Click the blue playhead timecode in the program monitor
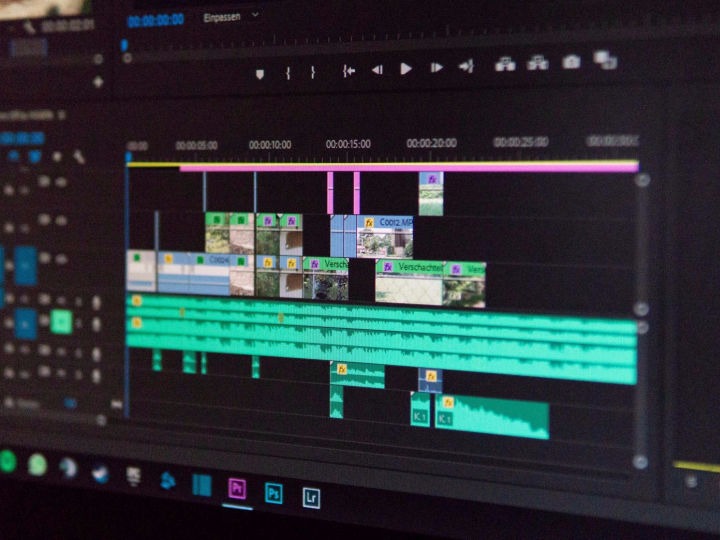The width and height of the screenshot is (720, 540). [155, 19]
